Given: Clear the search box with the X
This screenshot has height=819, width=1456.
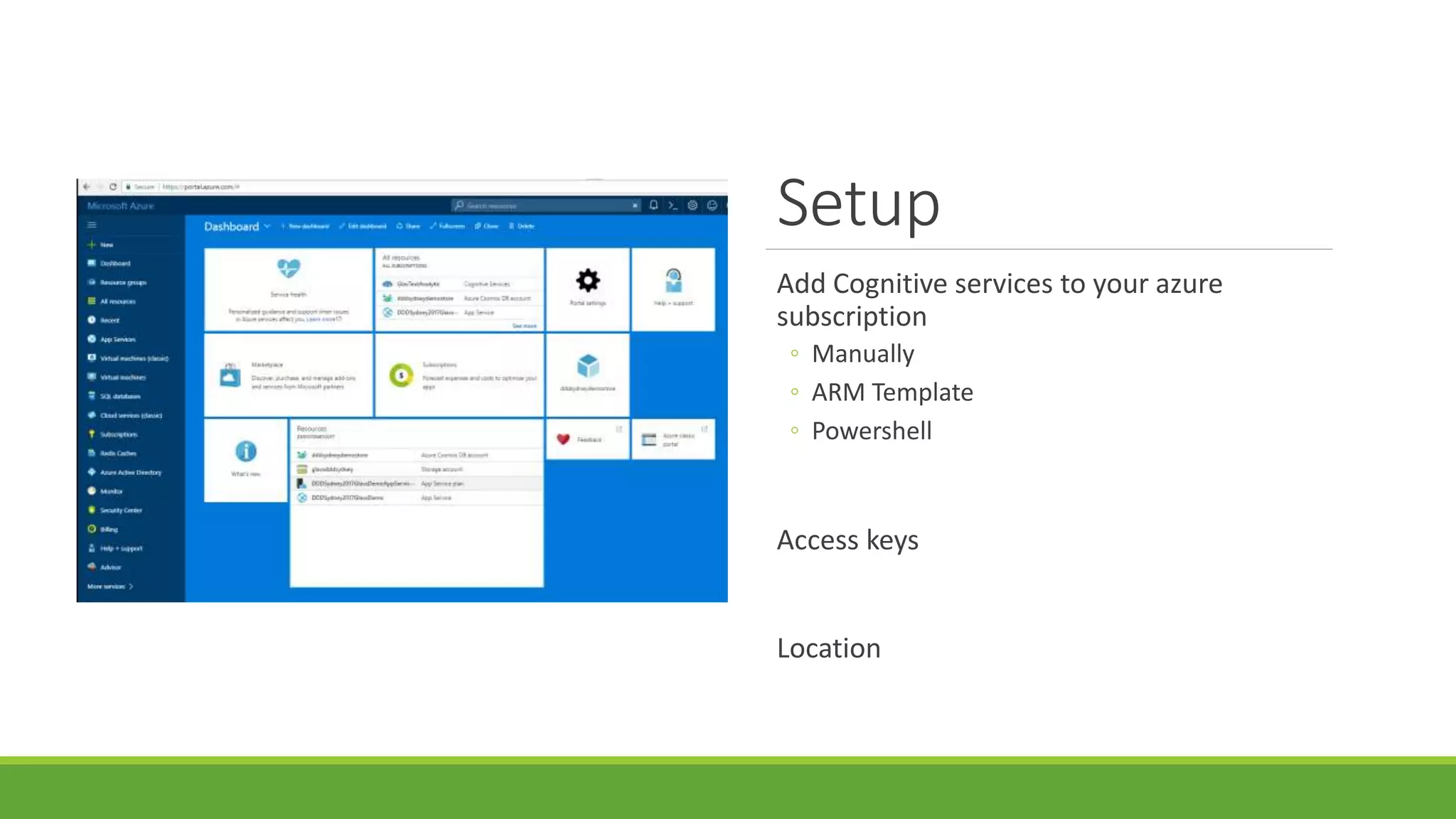Looking at the screenshot, I should pos(635,205).
